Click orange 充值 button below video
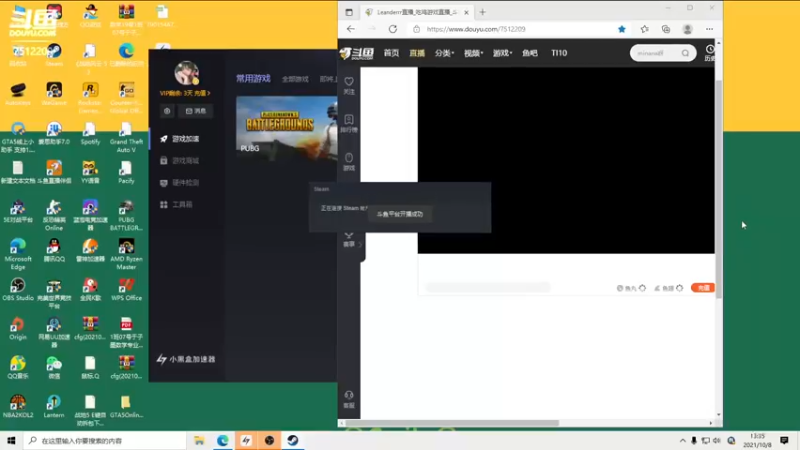Viewport: 800px width, 450px height. pyautogui.click(x=703, y=288)
